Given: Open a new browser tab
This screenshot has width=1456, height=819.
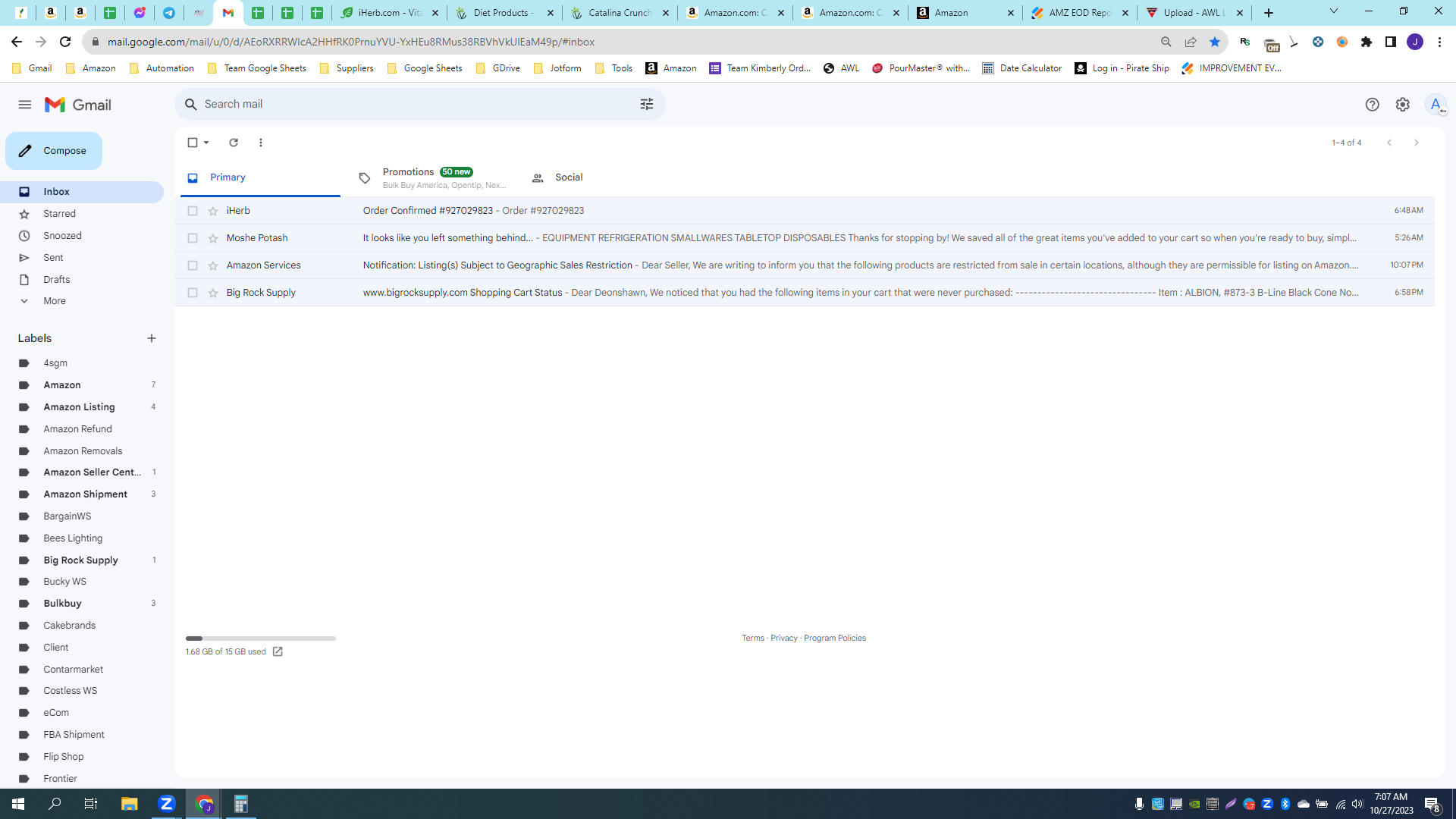Looking at the screenshot, I should pos(1269,13).
